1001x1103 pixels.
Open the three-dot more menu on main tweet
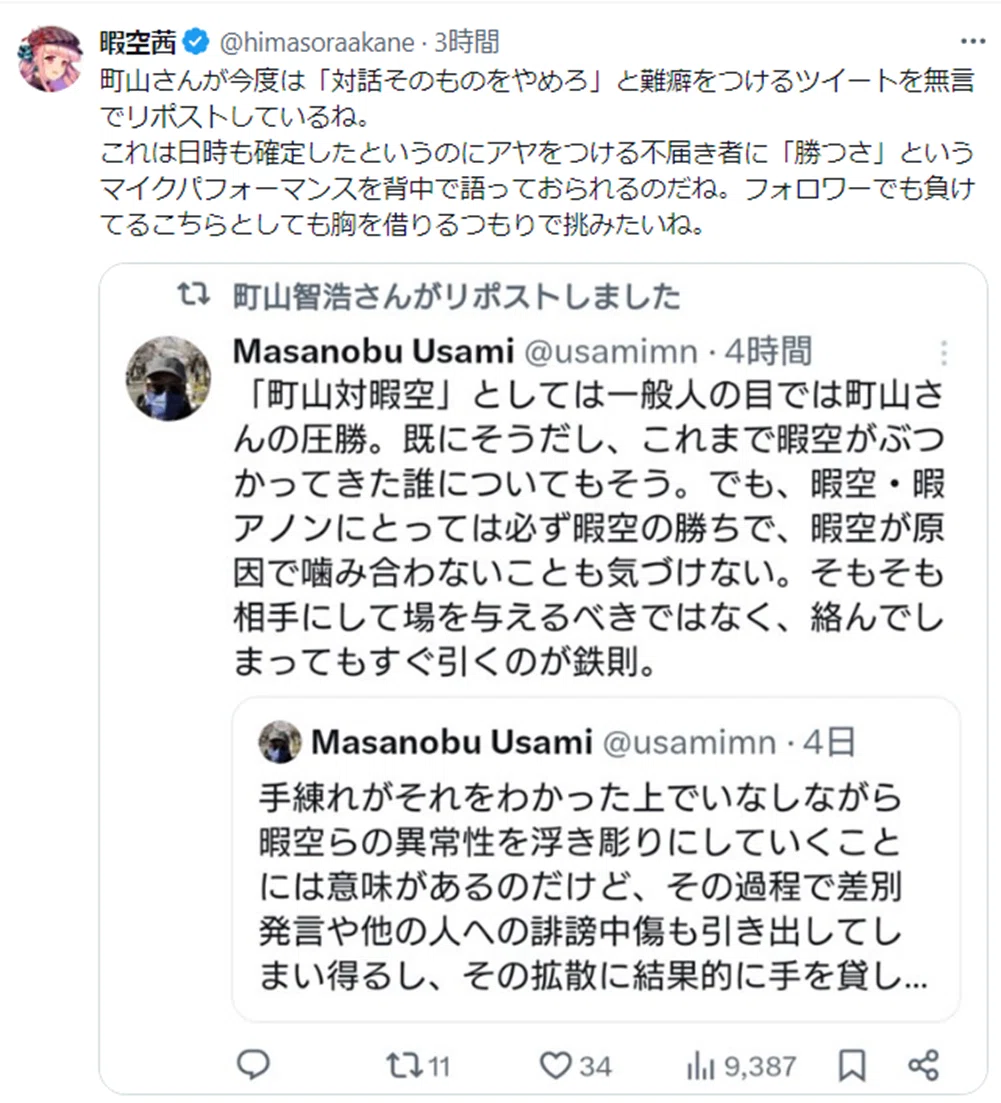973,41
